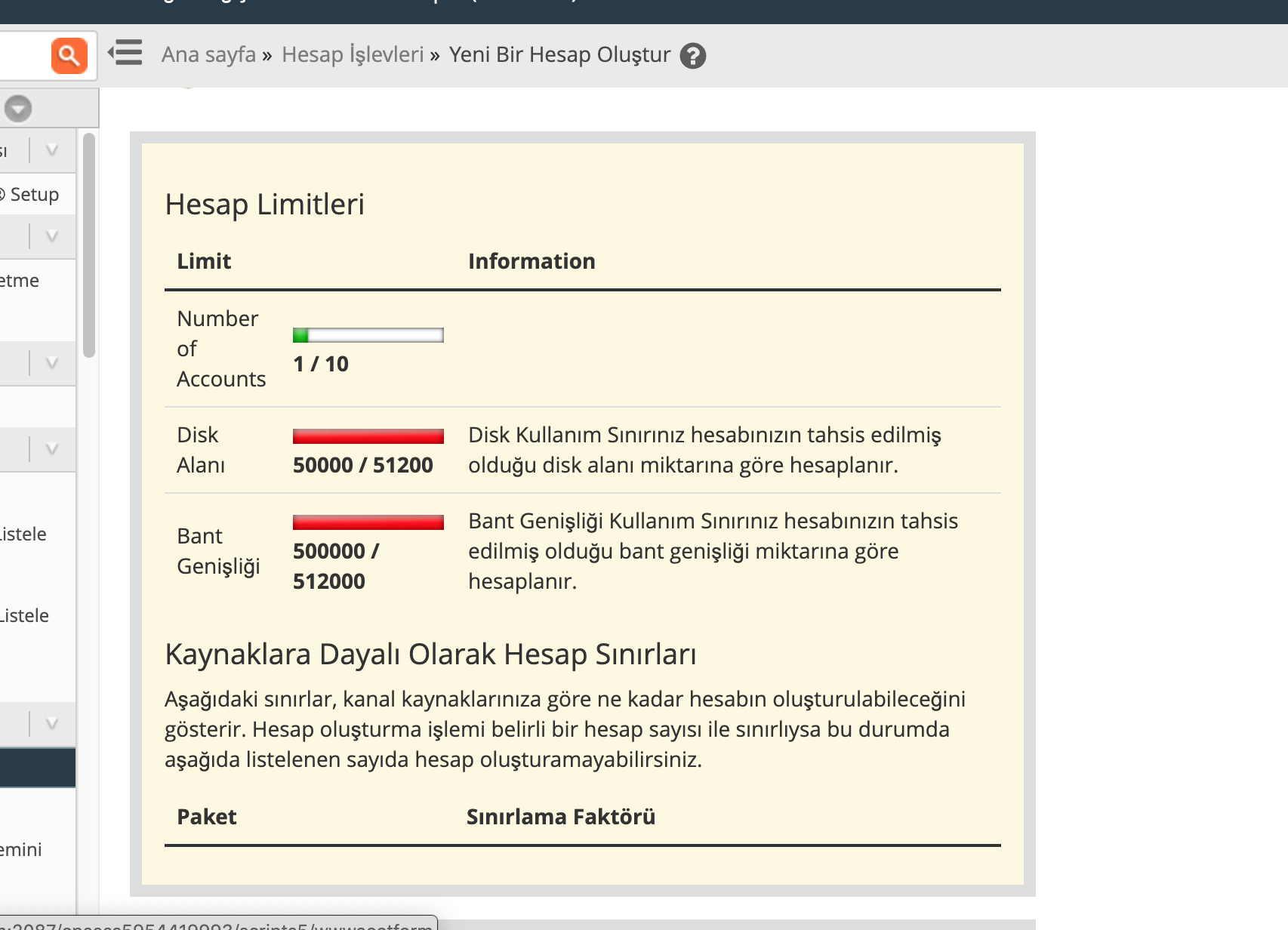This screenshot has width=1288, height=930.
Task: Select the sidebar entry ending in "emini"
Action: coord(21,850)
